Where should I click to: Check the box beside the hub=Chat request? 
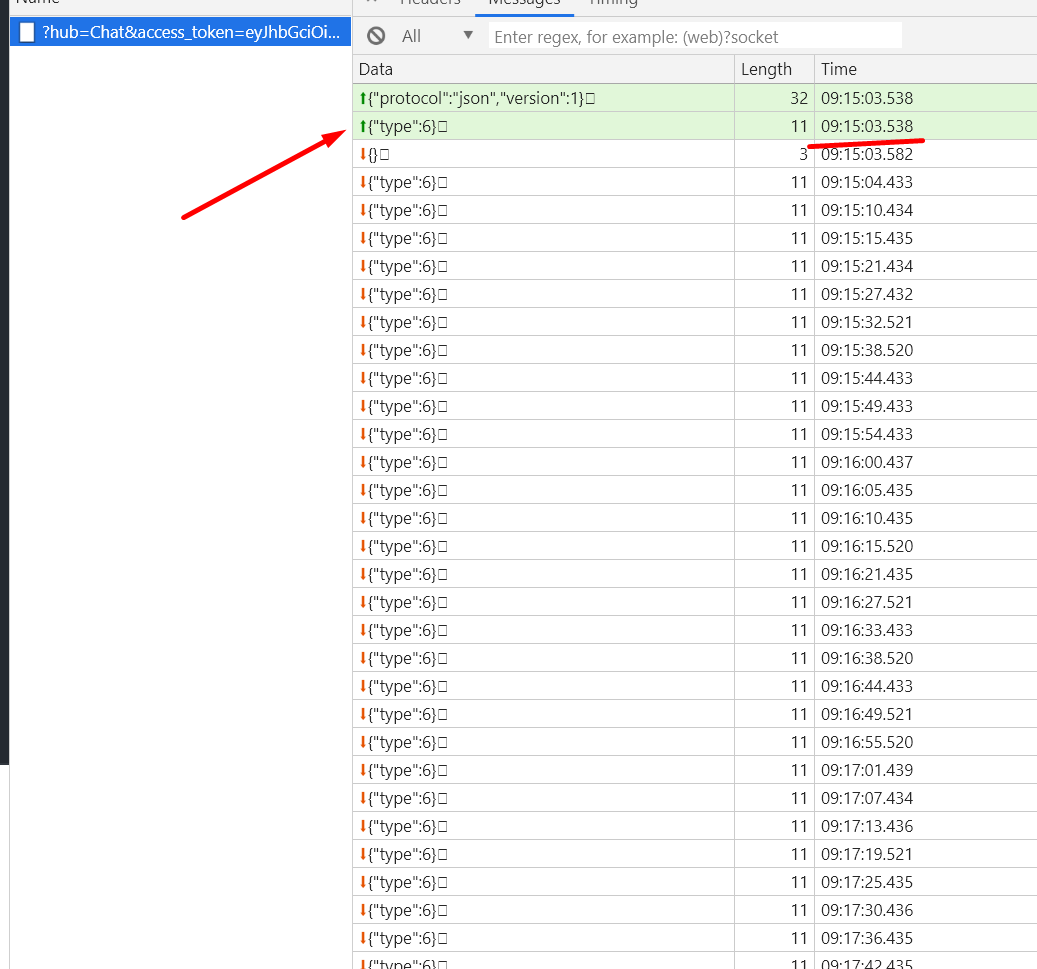[x=26, y=31]
